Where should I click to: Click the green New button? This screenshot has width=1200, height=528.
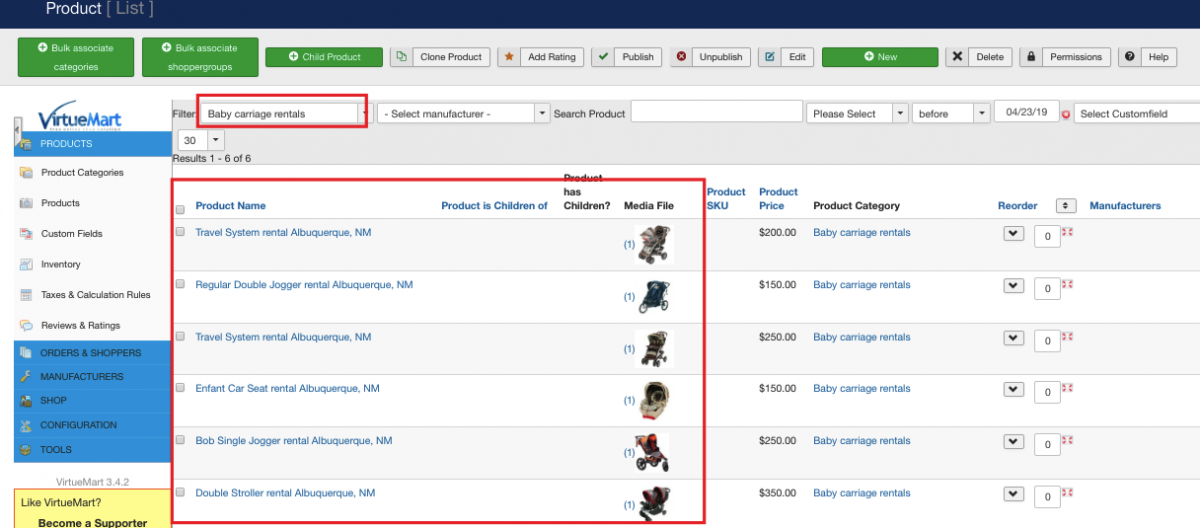pyautogui.click(x=880, y=57)
